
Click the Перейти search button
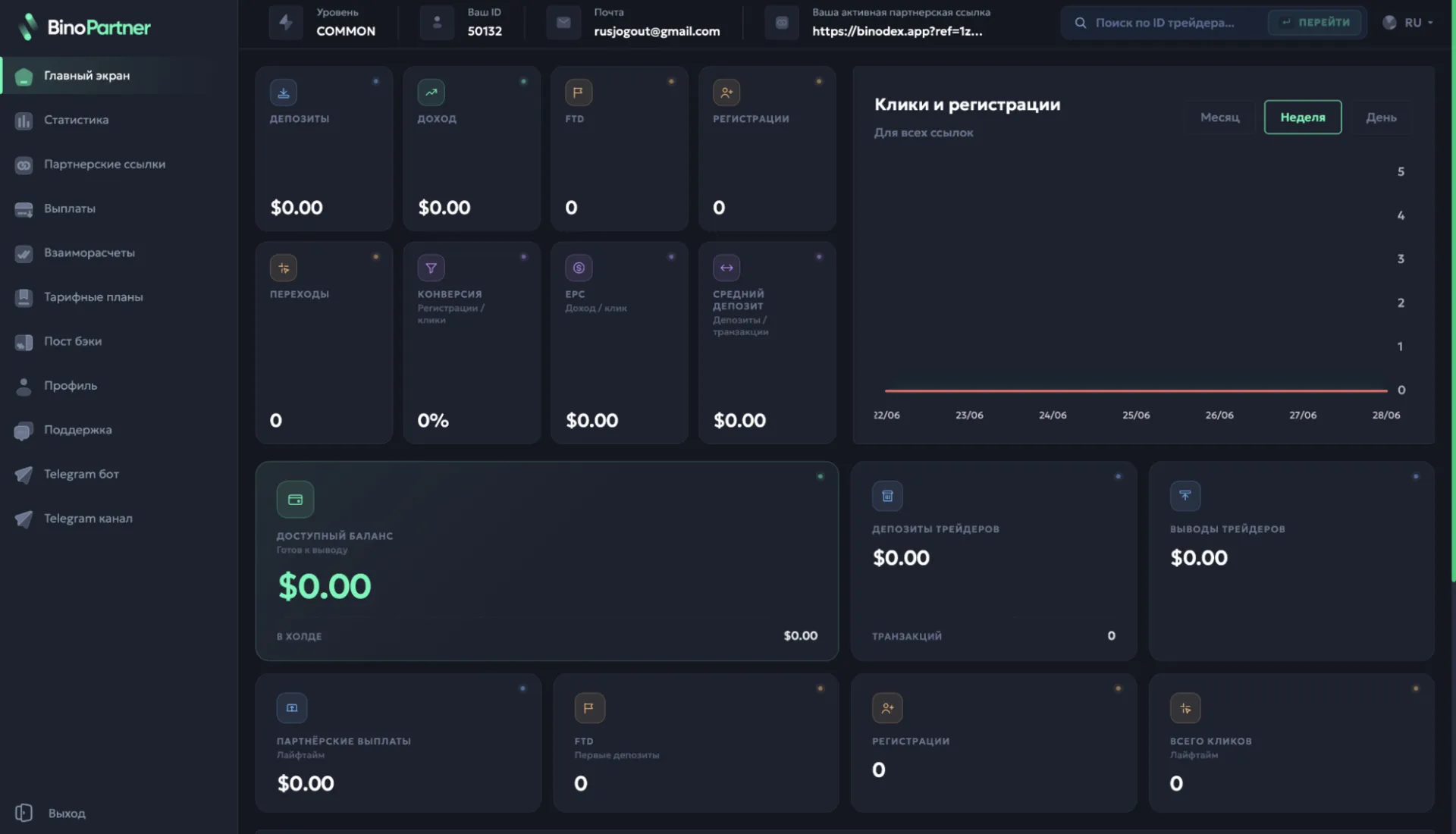point(1315,23)
